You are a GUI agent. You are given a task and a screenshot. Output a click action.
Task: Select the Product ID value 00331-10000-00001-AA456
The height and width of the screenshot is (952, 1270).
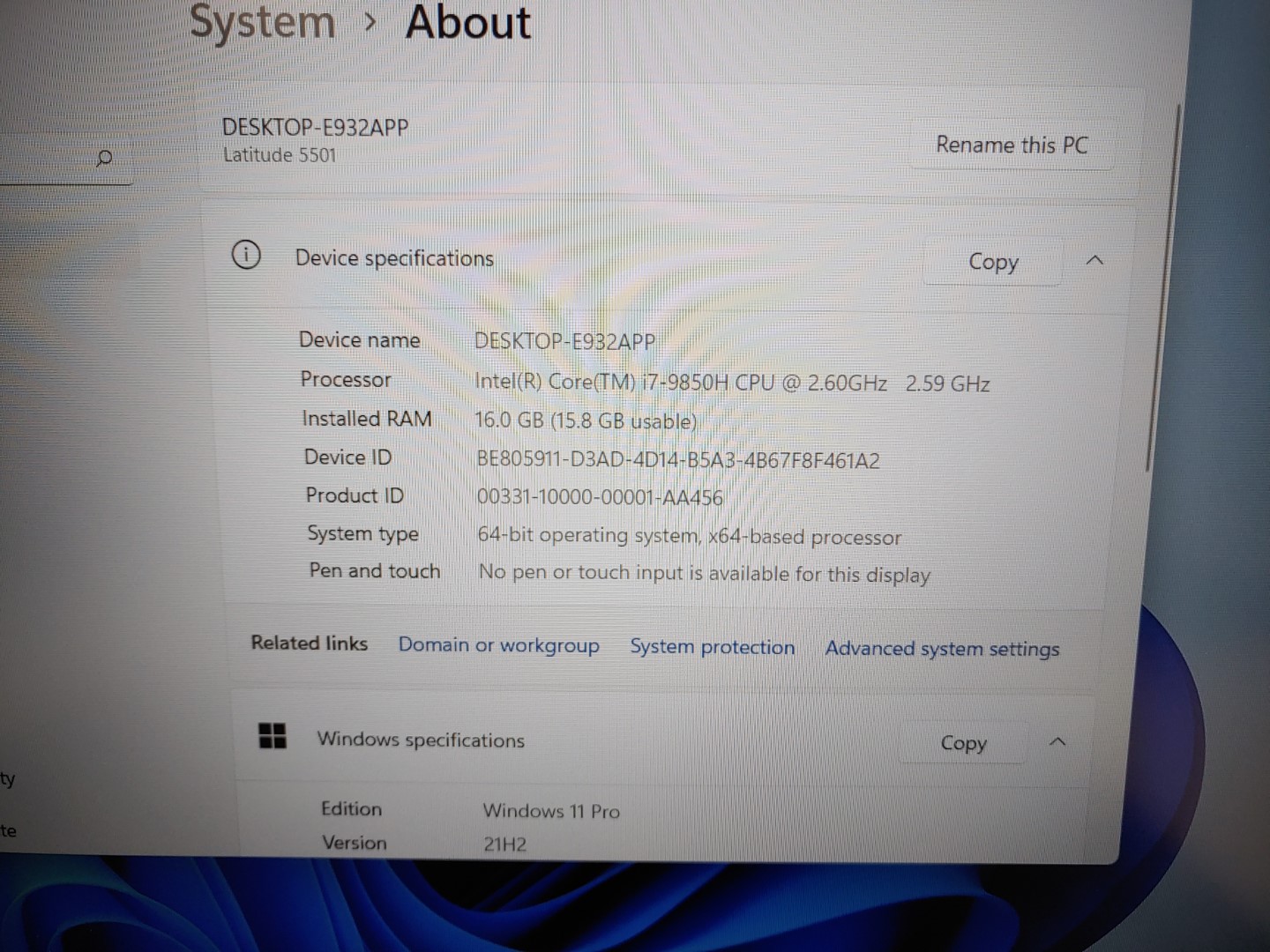[x=600, y=497]
